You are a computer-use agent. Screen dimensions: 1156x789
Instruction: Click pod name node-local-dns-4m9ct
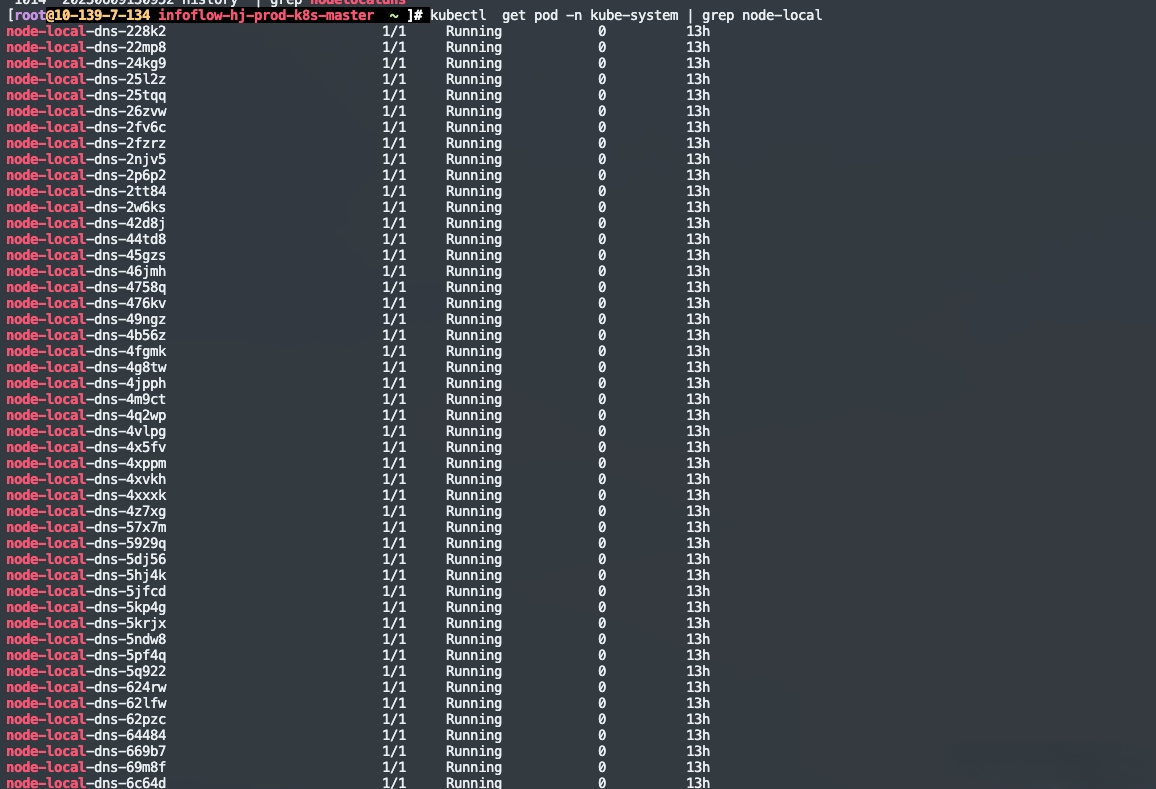pos(86,399)
